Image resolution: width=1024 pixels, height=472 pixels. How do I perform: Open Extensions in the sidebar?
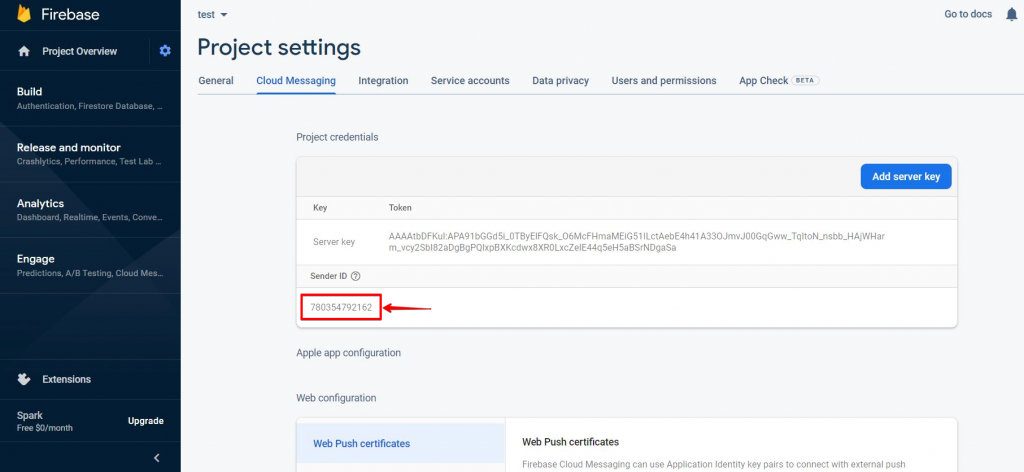[67, 379]
